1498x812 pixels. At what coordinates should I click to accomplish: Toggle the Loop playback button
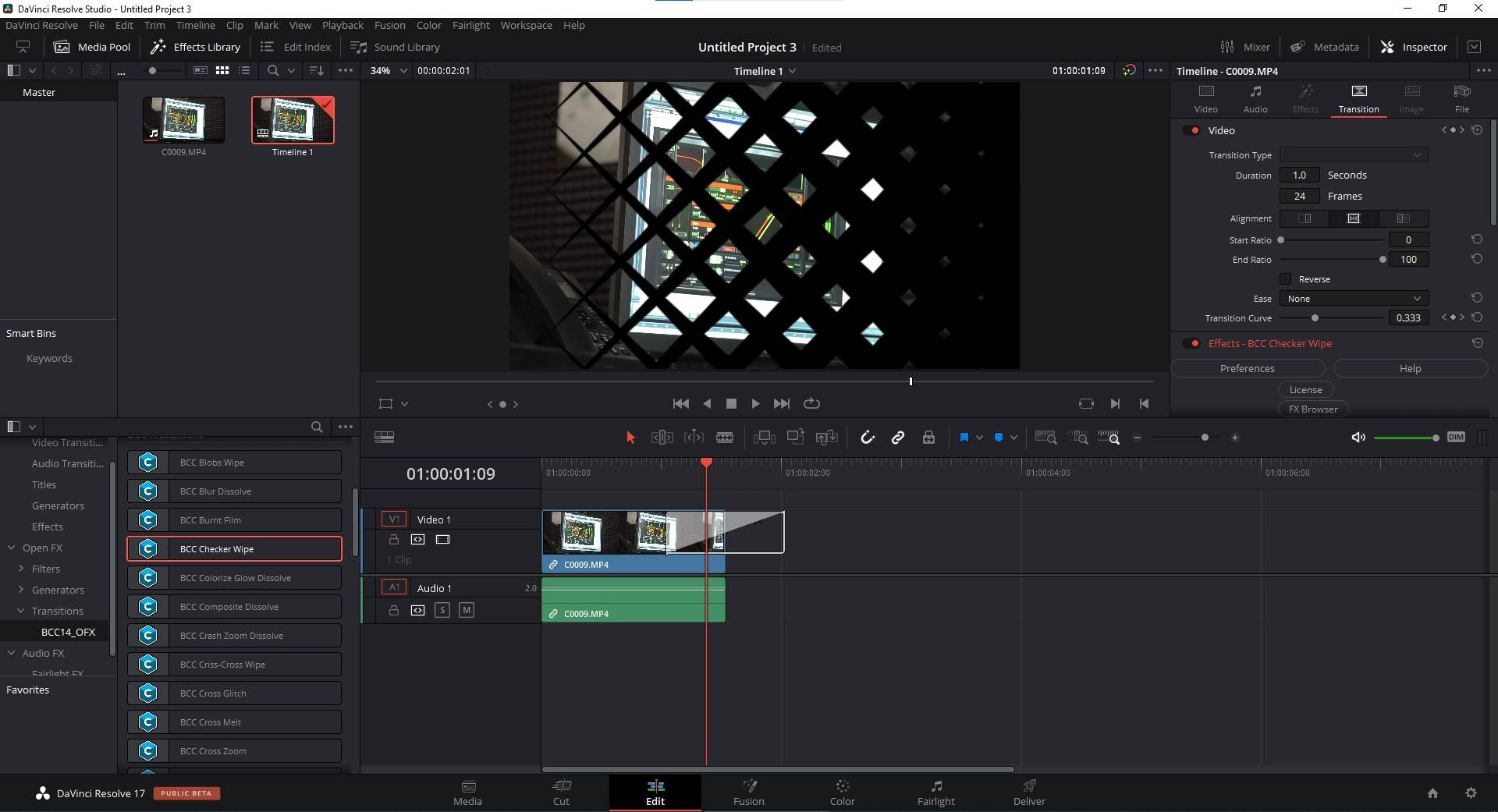click(811, 403)
